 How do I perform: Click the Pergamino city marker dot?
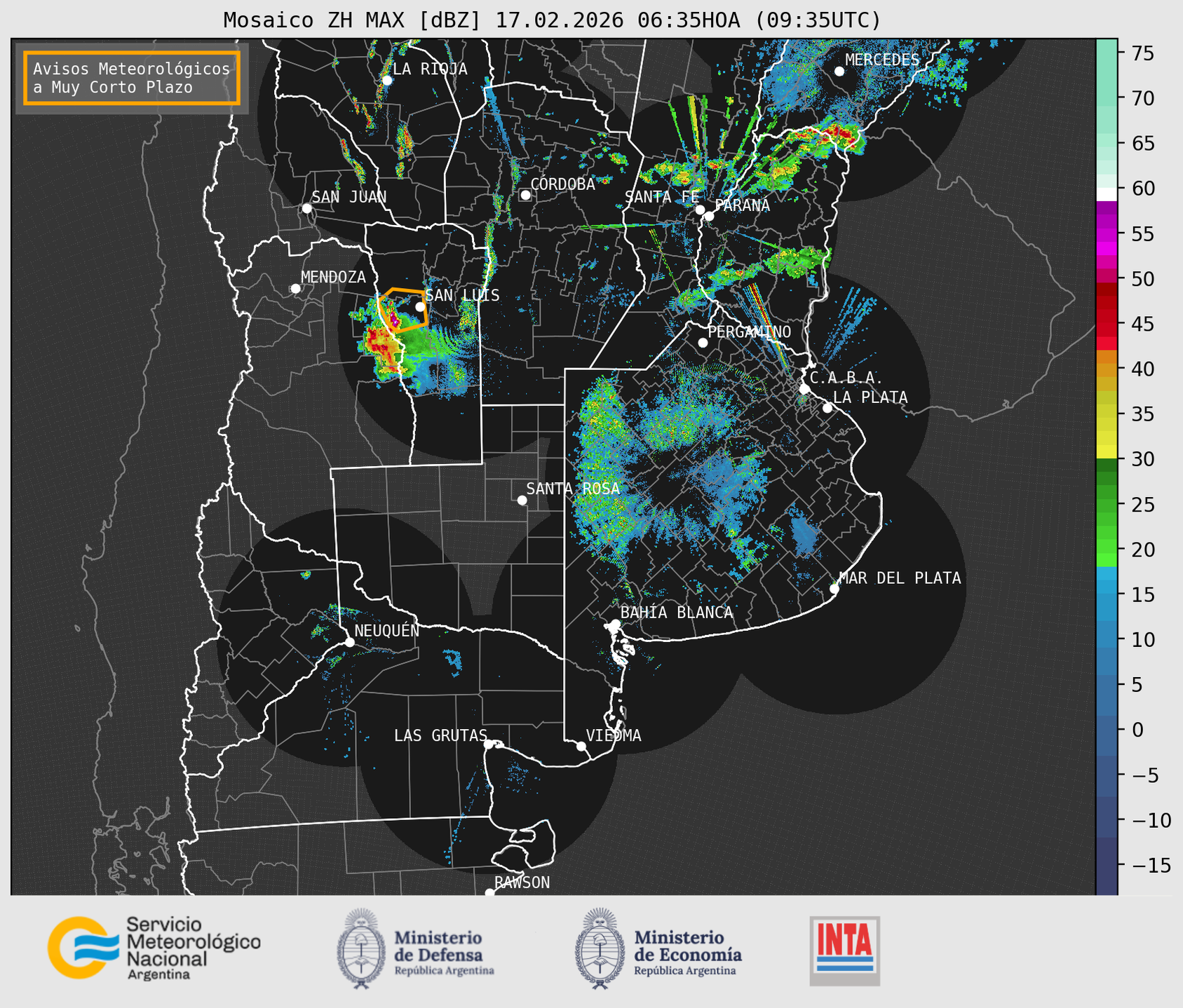point(703,343)
